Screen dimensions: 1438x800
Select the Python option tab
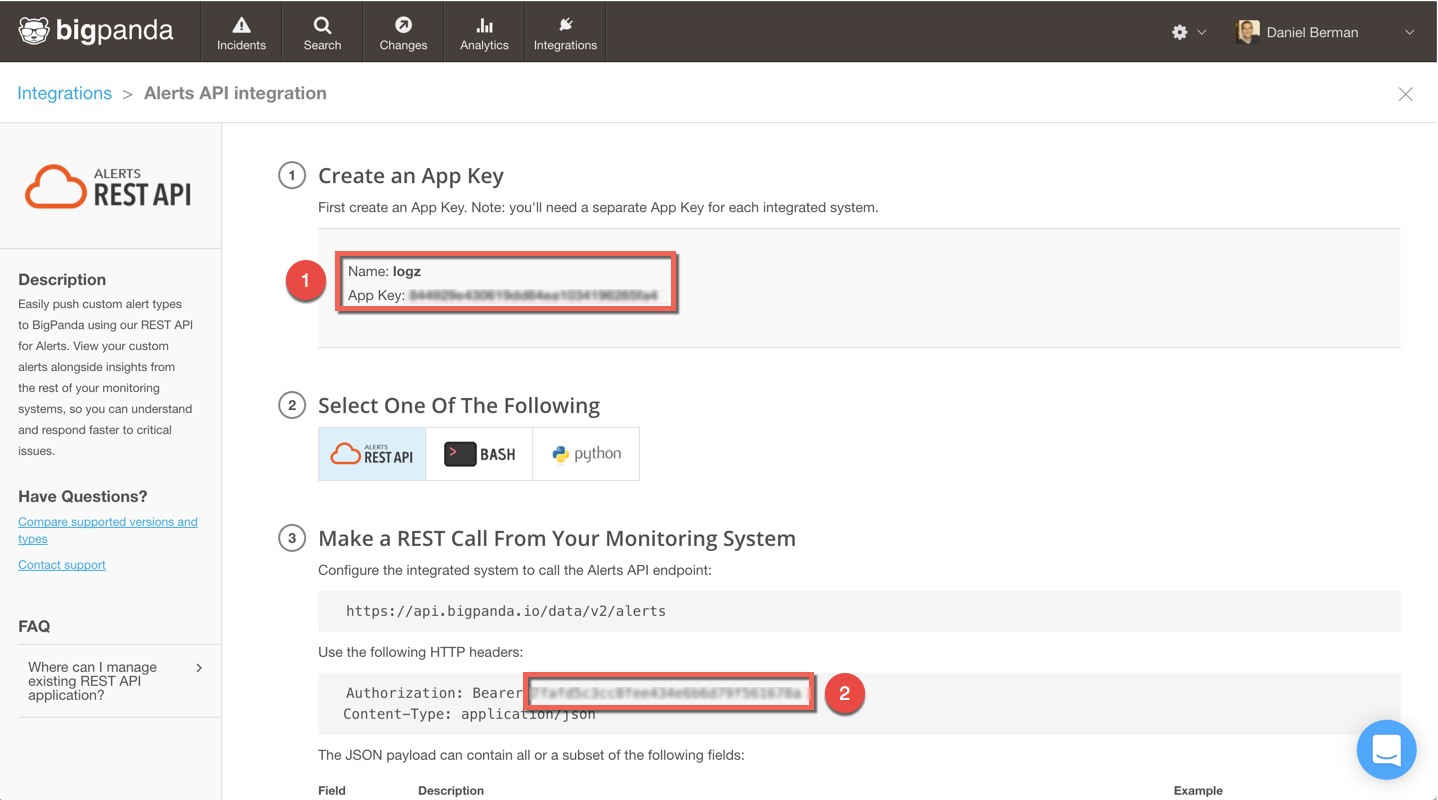586,454
